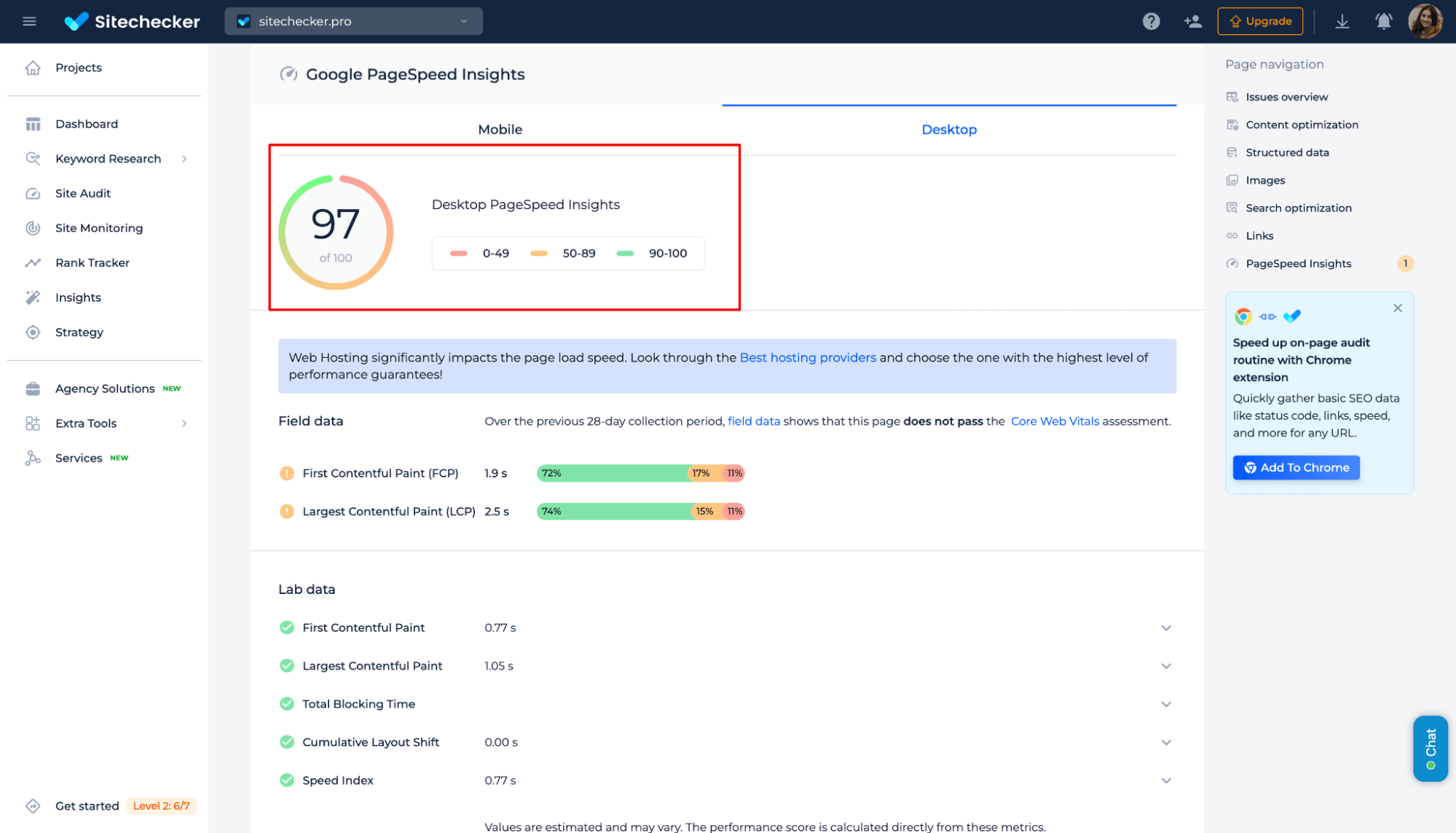Image resolution: width=1456 pixels, height=833 pixels.
Task: Open the user profile avatar
Action: (x=1425, y=21)
